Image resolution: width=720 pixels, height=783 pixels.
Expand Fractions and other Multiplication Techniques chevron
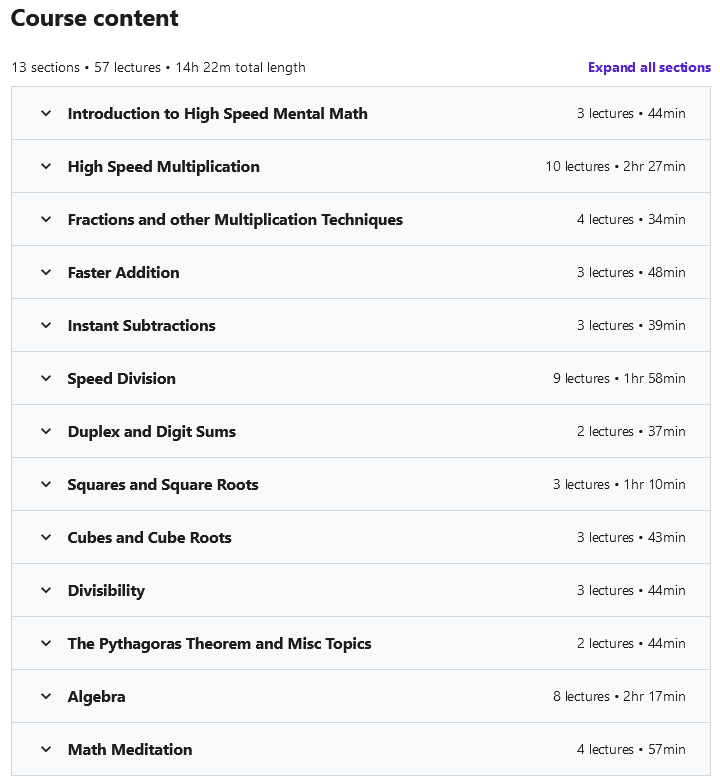[46, 219]
